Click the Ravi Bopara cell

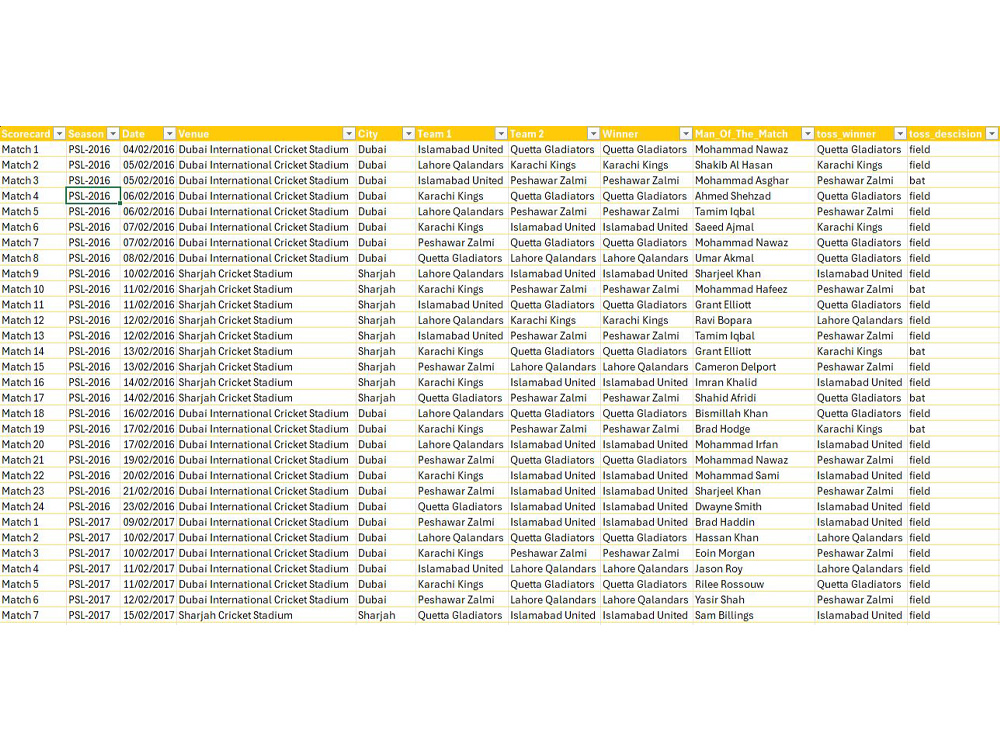(753, 320)
